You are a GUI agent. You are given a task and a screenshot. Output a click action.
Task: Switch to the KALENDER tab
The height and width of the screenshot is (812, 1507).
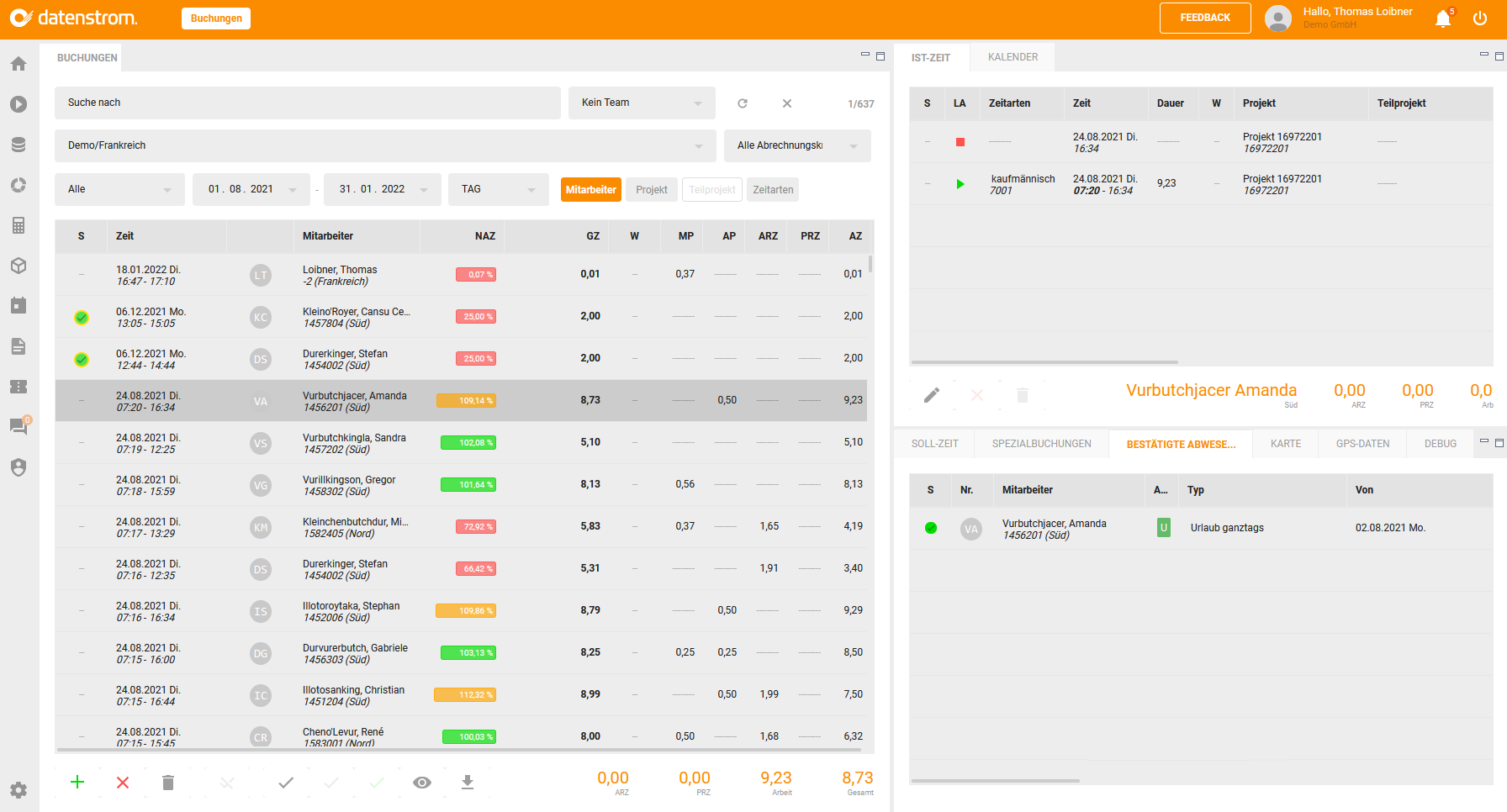[x=1013, y=57]
